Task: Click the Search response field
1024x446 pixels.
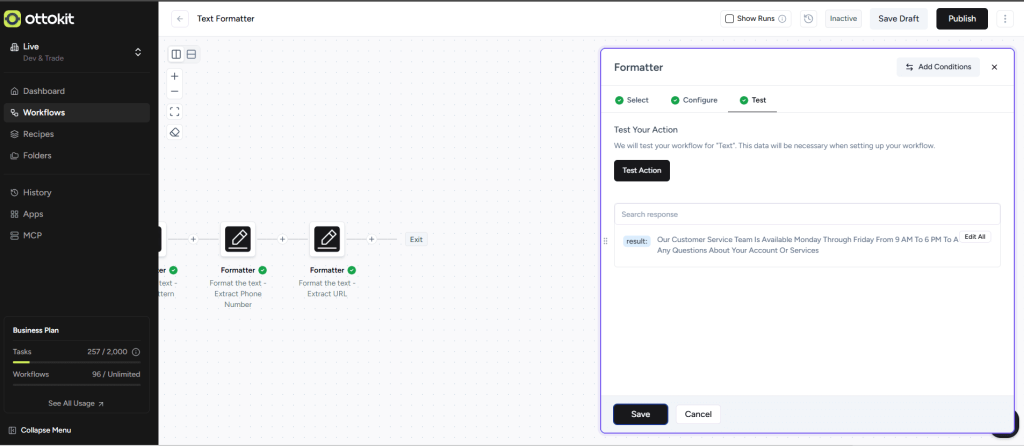Action: pyautogui.click(x=806, y=214)
